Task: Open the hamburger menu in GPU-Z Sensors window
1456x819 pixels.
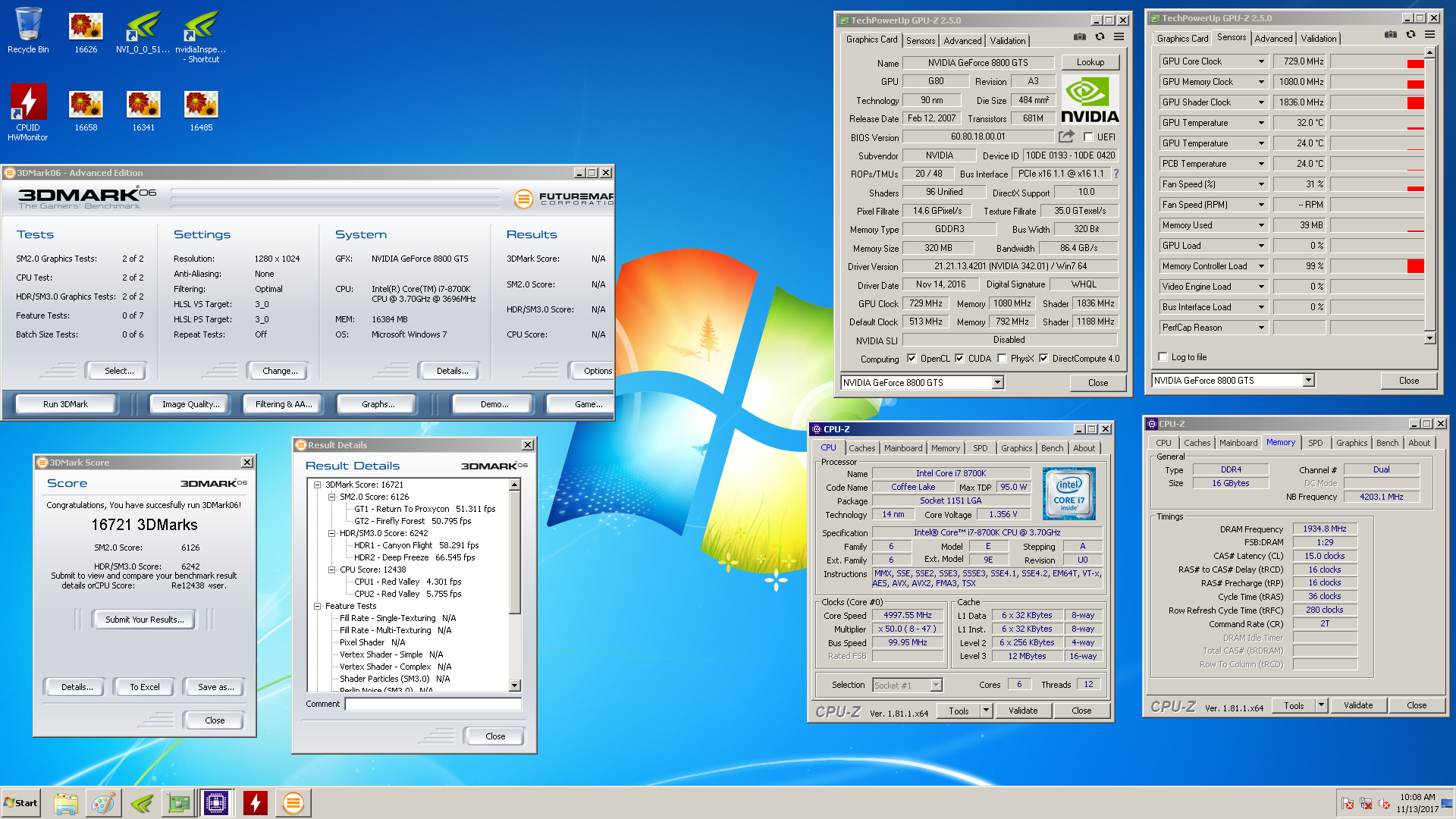Action: pos(1429,35)
